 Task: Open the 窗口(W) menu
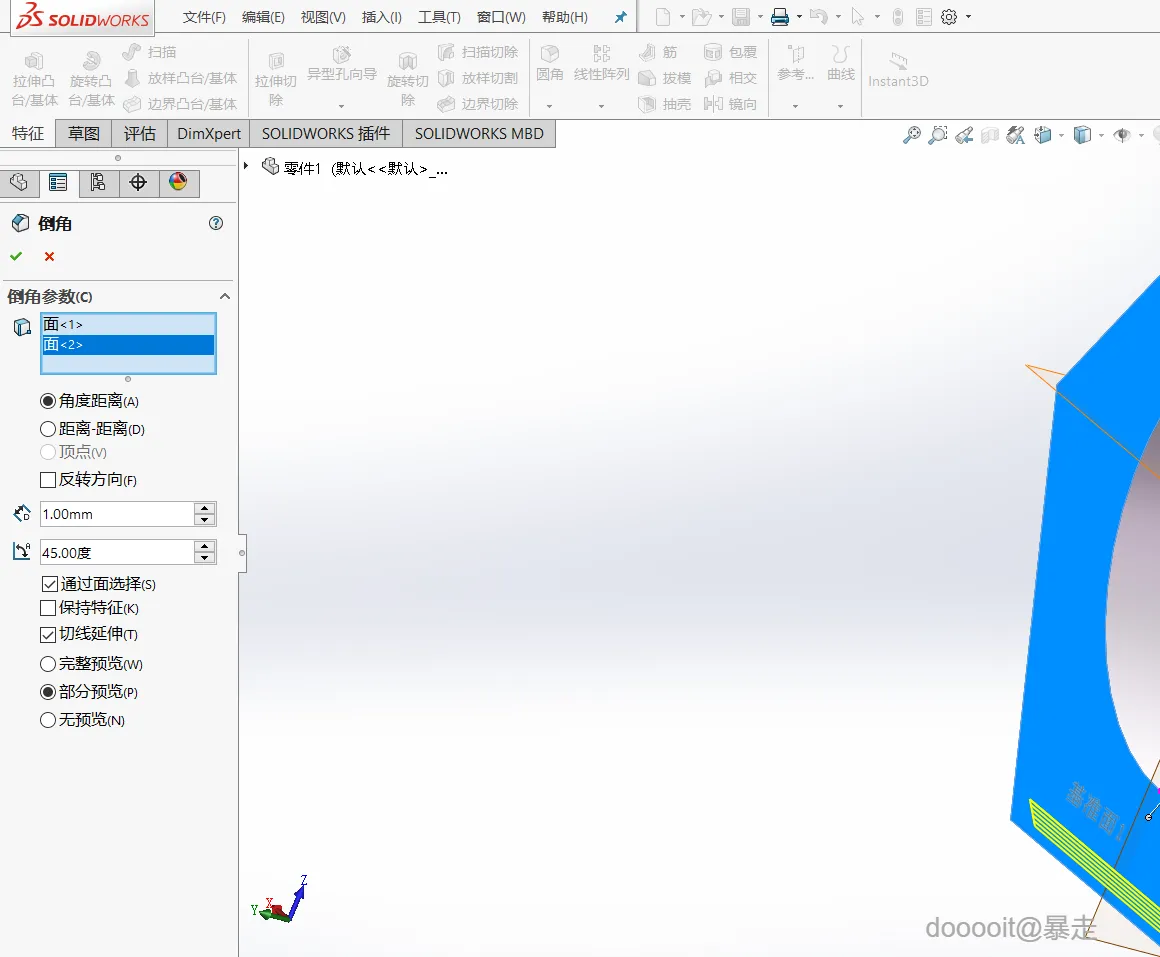[x=502, y=17]
